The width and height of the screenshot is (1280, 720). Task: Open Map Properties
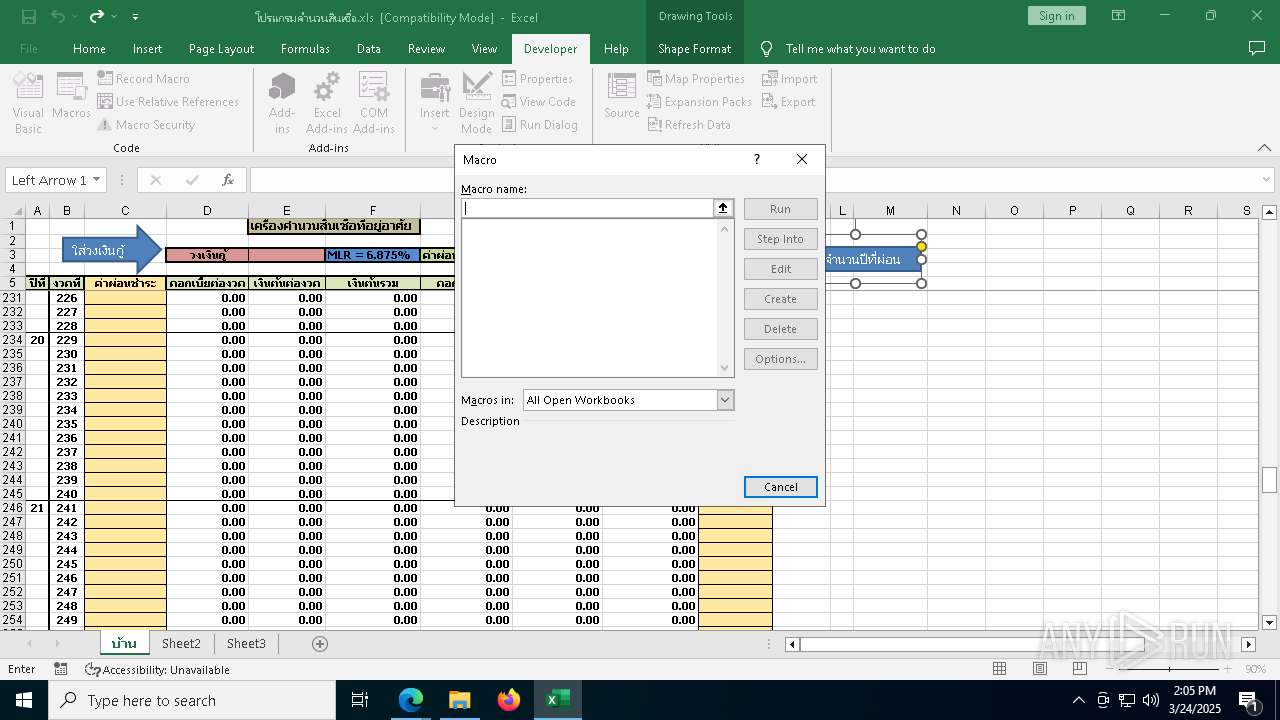coord(696,79)
